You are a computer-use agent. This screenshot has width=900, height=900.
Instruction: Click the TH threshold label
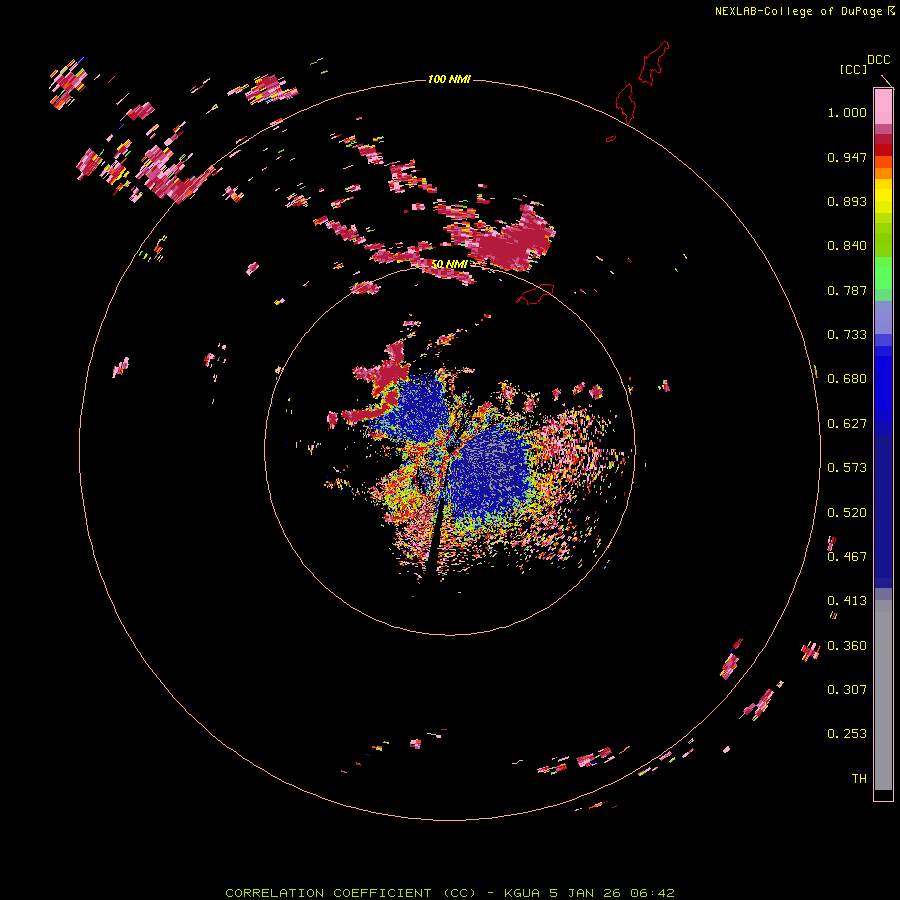coord(859,779)
